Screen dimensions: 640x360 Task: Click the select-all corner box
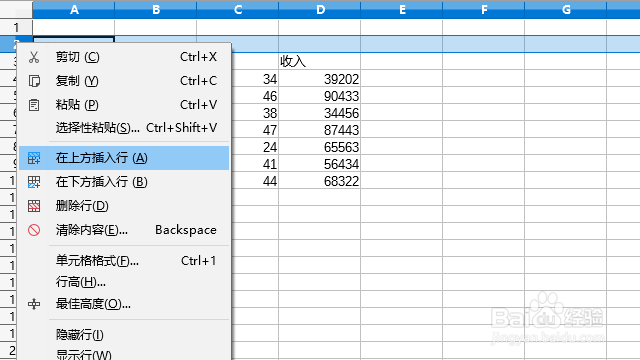pos(16,9)
